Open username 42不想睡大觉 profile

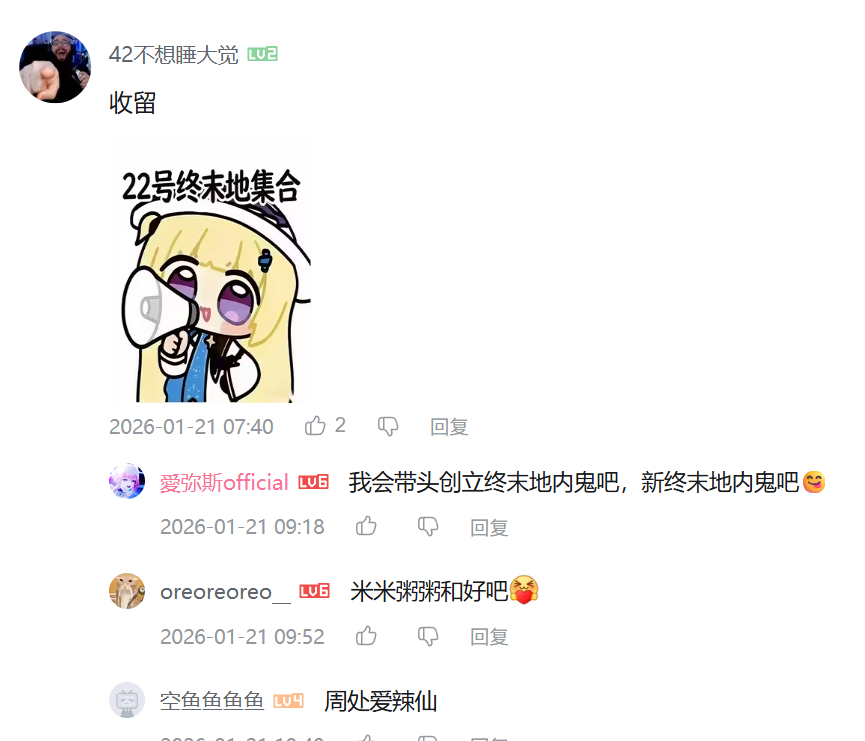pos(173,55)
